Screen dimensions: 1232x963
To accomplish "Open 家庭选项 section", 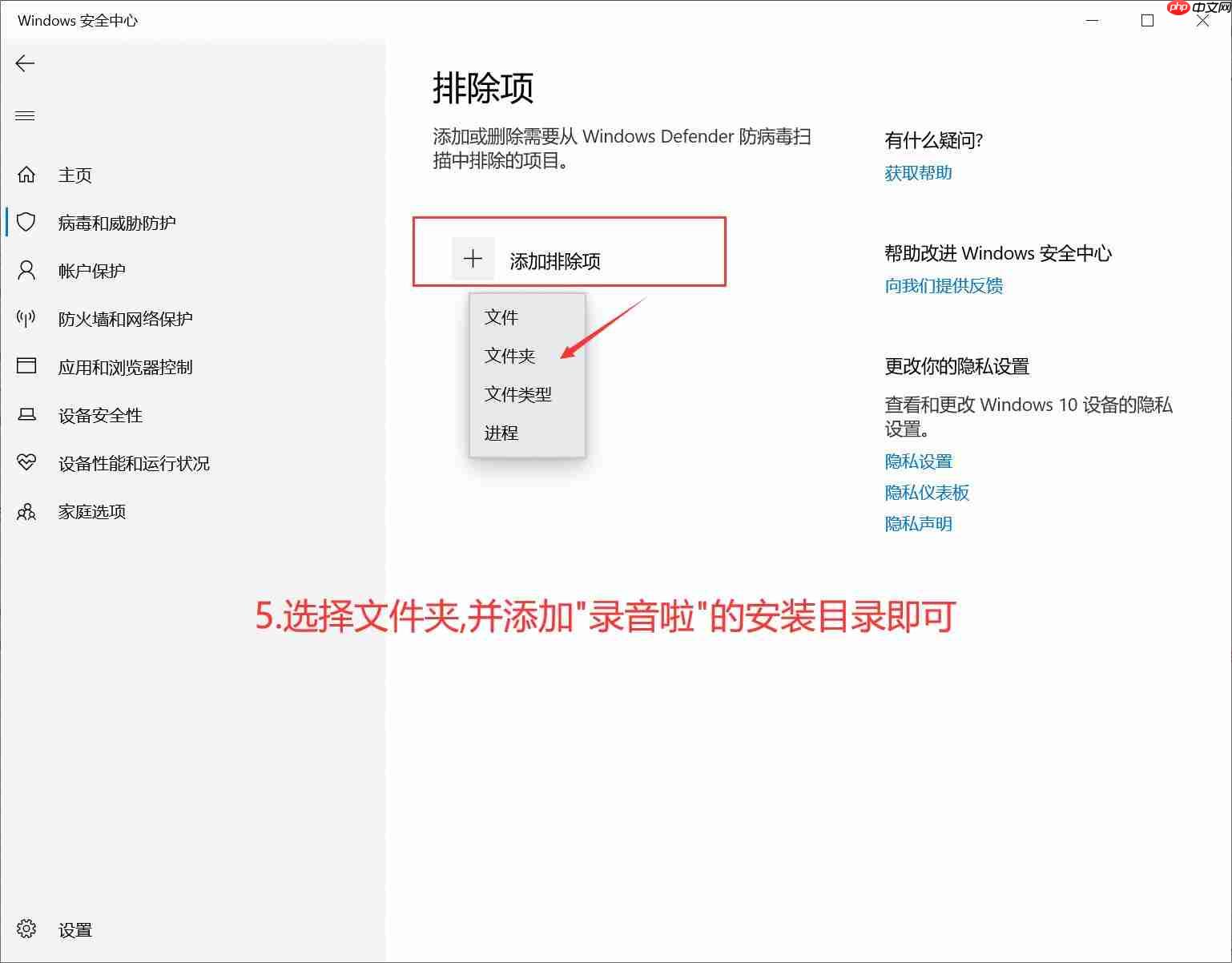I will tap(92, 511).
